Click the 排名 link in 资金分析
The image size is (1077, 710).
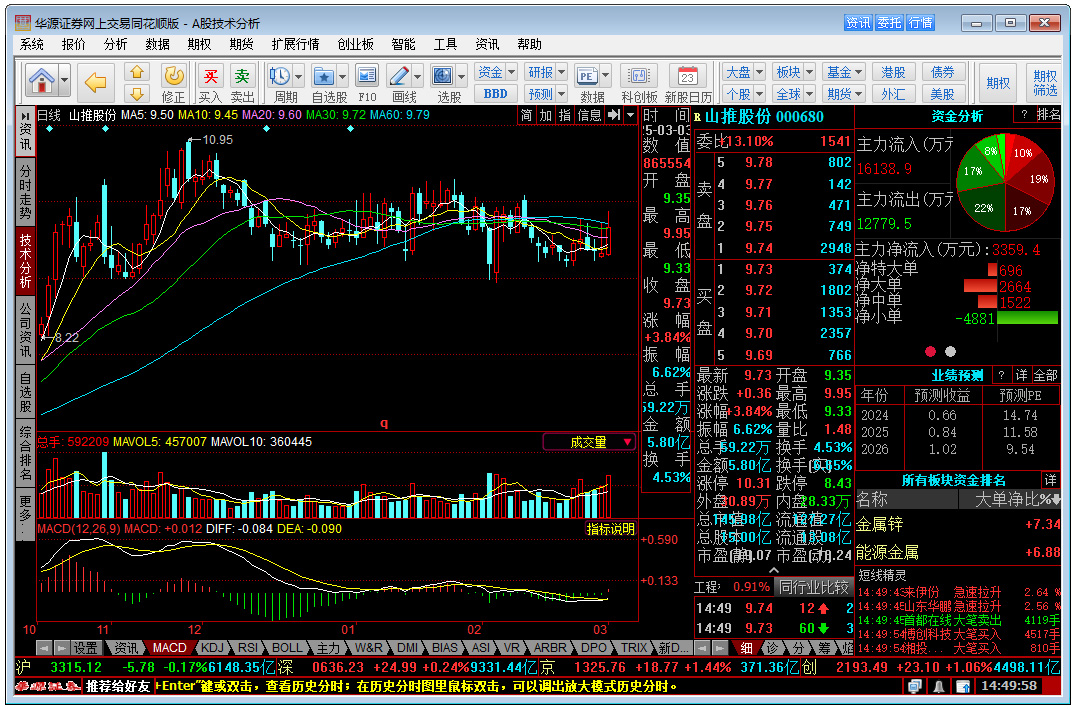coord(1048,115)
